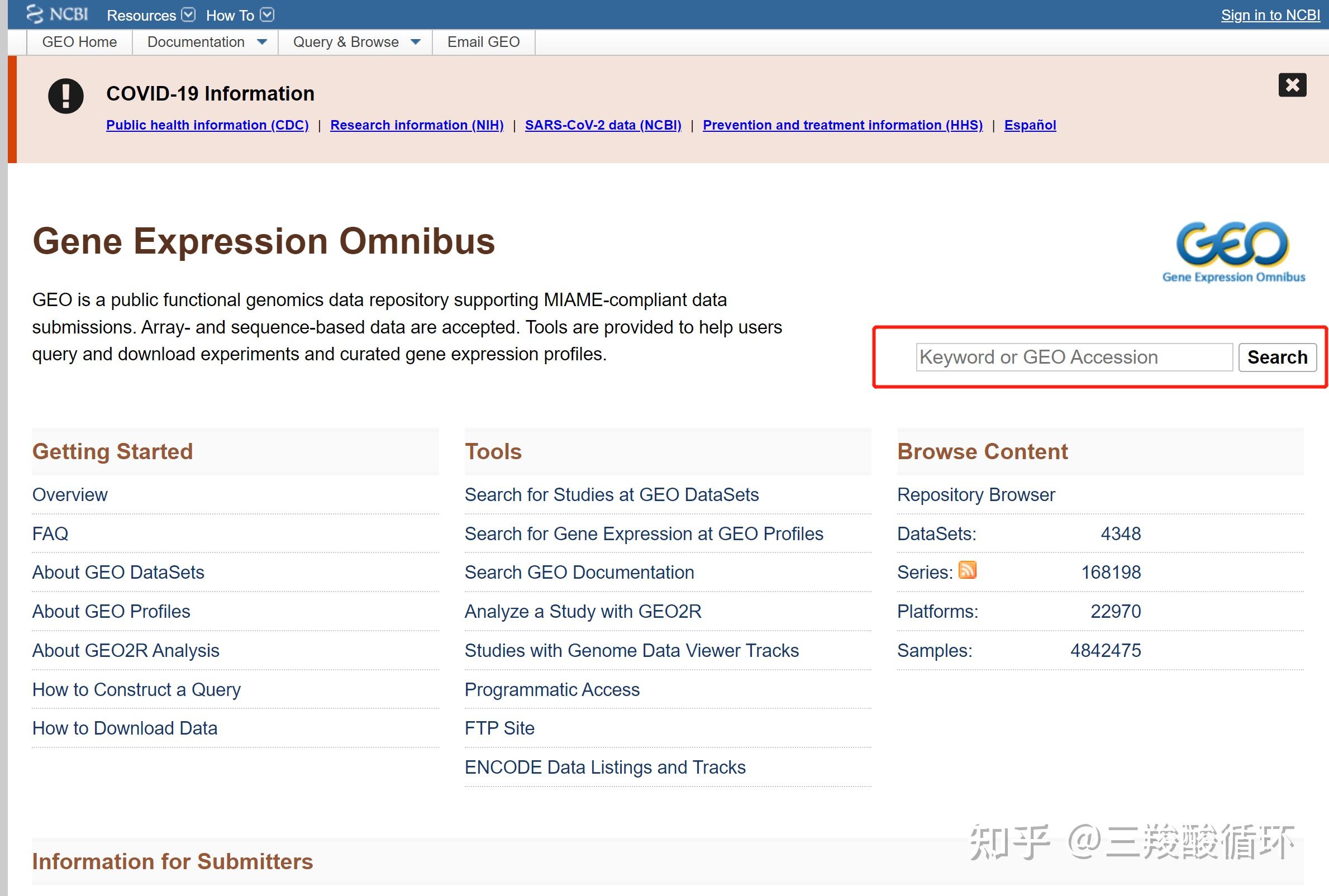
Task: Click the Search button
Action: tap(1277, 357)
